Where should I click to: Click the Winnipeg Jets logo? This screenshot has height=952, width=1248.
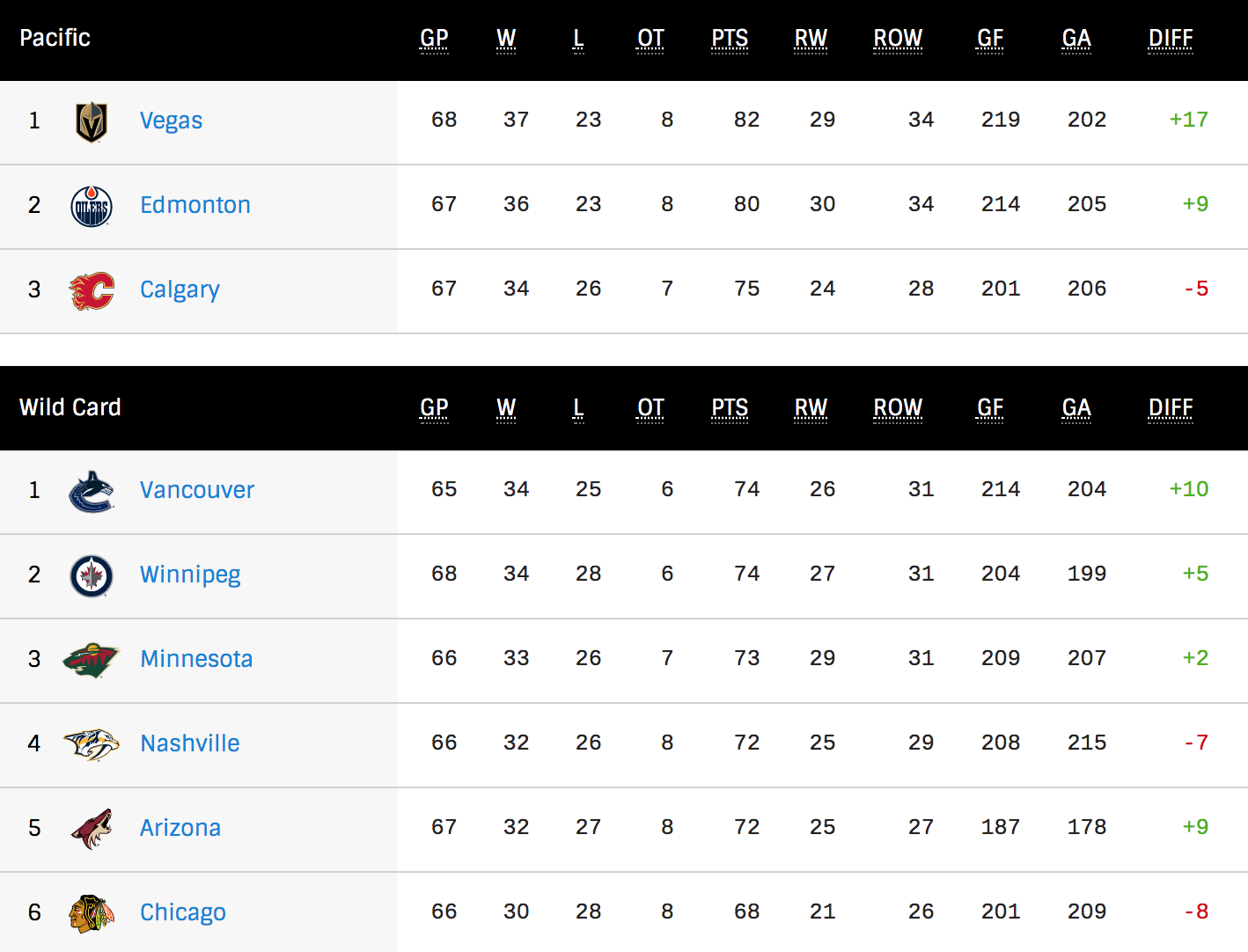(92, 575)
